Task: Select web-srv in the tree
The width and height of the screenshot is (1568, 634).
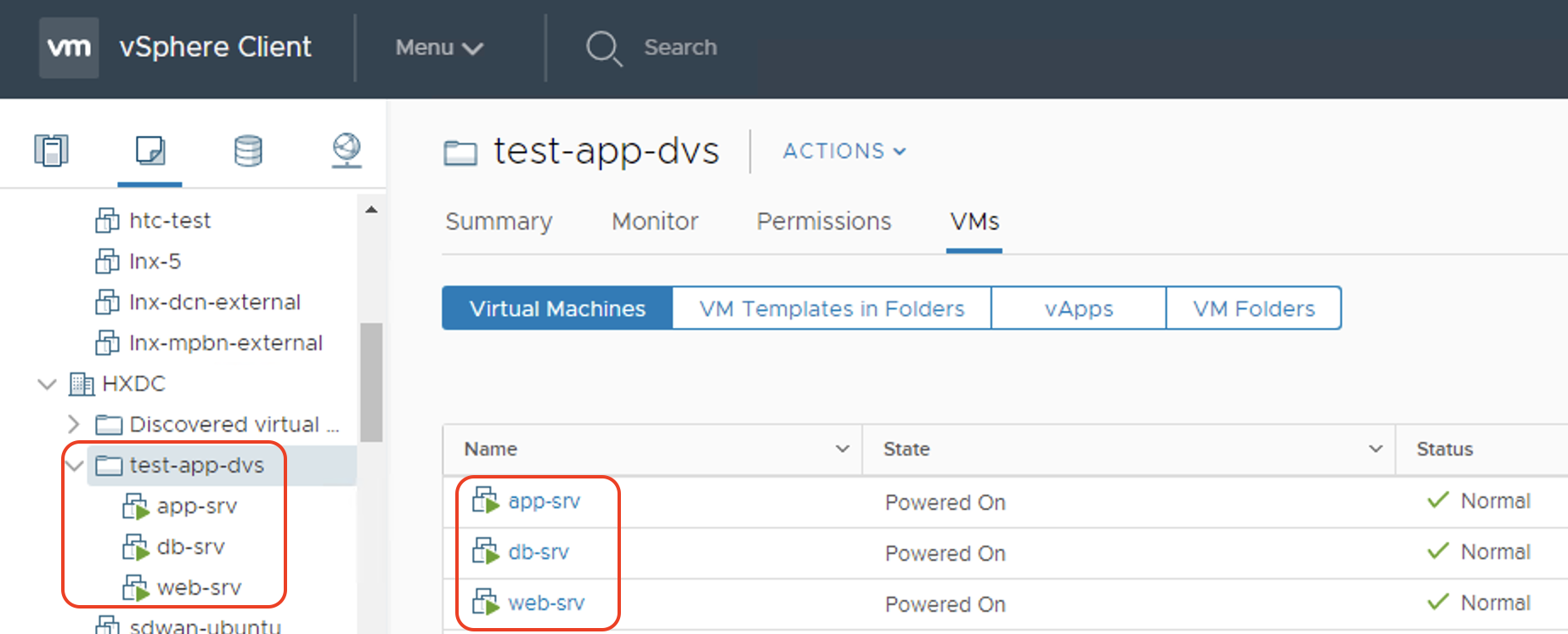Action: click(200, 588)
